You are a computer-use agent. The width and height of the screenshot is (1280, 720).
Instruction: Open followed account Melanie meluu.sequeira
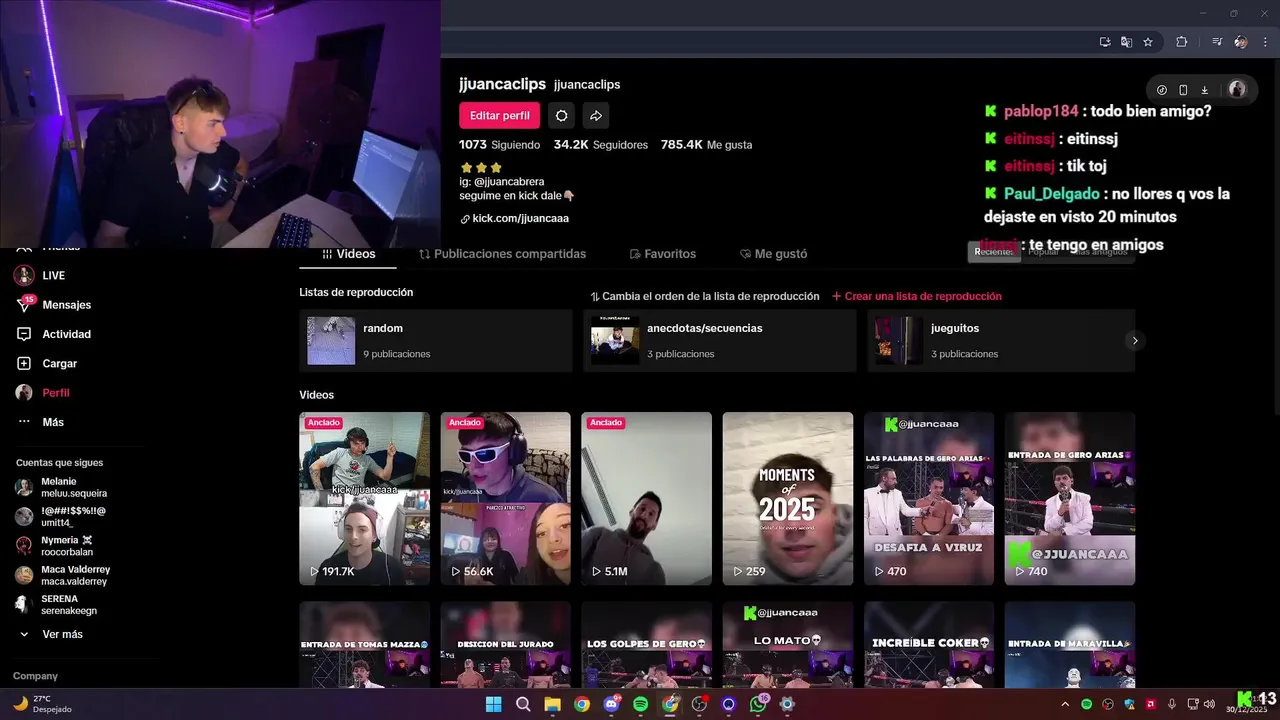(x=62, y=487)
